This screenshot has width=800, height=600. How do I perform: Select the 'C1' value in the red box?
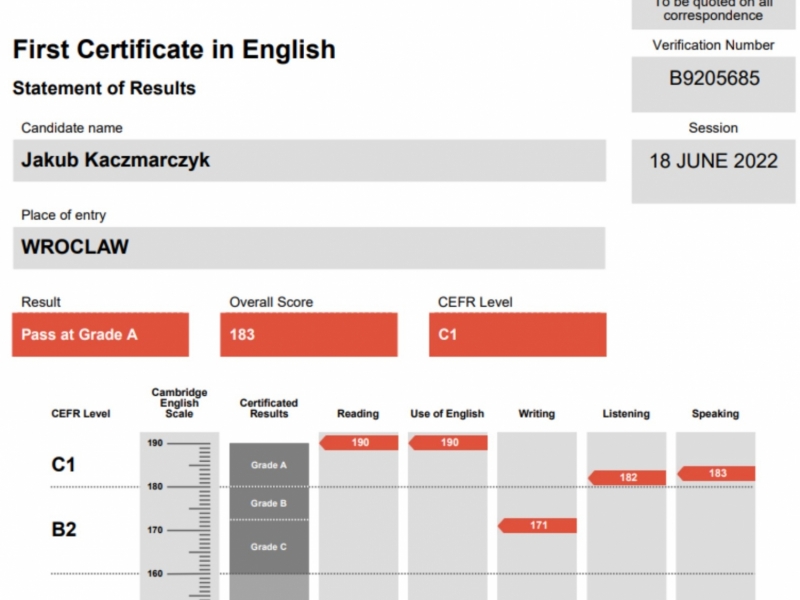(x=447, y=335)
